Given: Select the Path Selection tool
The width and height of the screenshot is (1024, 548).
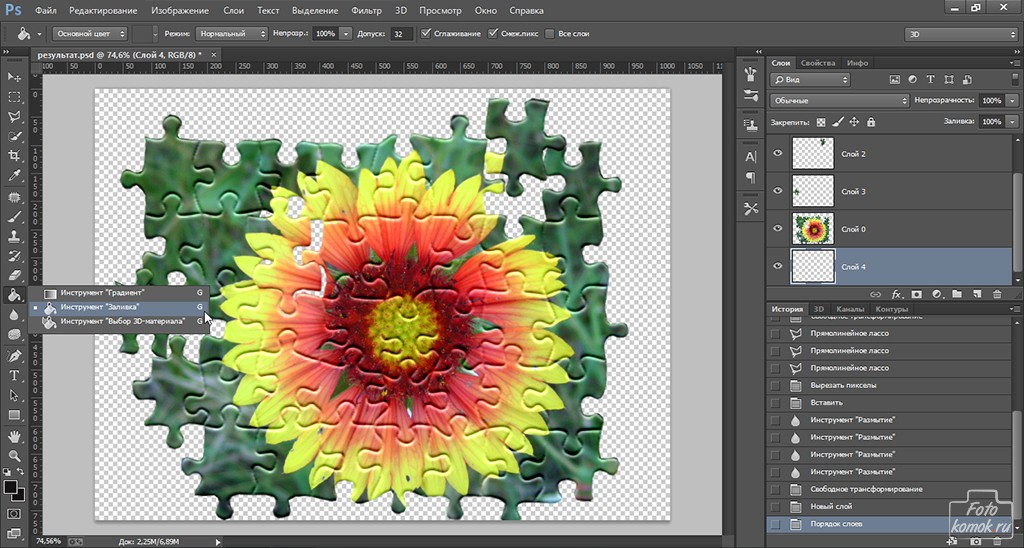Looking at the screenshot, I should coord(14,395).
